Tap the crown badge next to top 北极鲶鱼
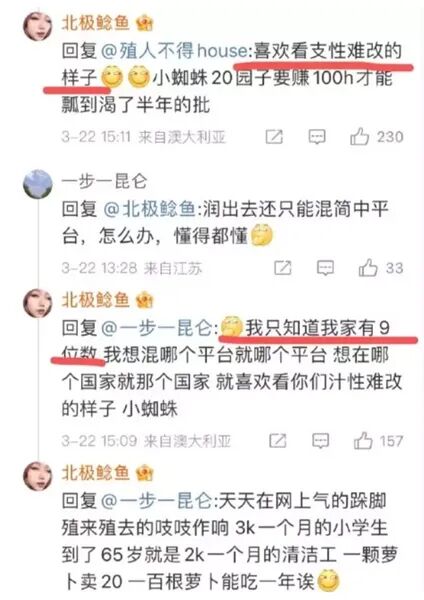 coord(144,23)
